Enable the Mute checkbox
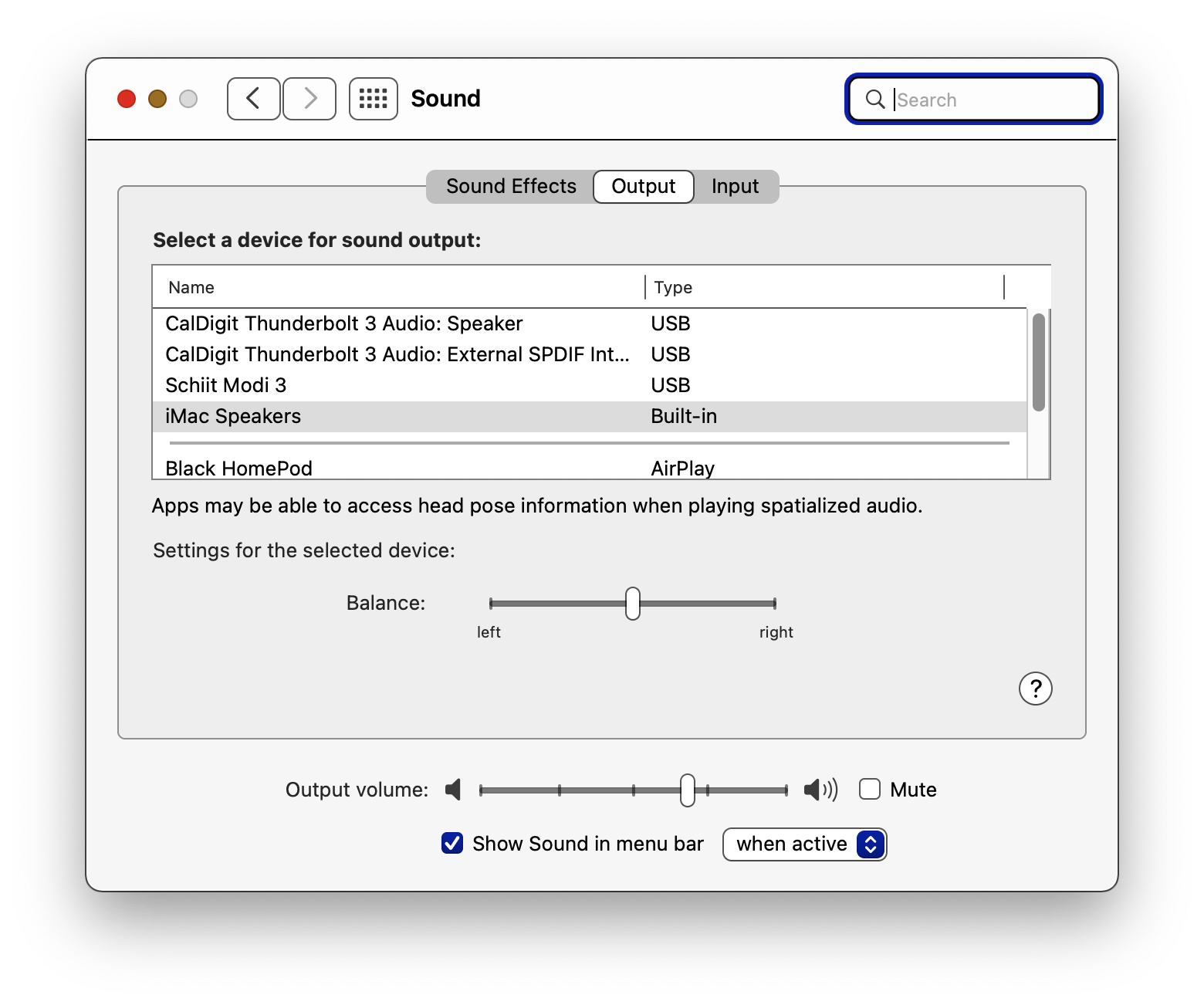The height and width of the screenshot is (1005, 1204). click(870, 789)
